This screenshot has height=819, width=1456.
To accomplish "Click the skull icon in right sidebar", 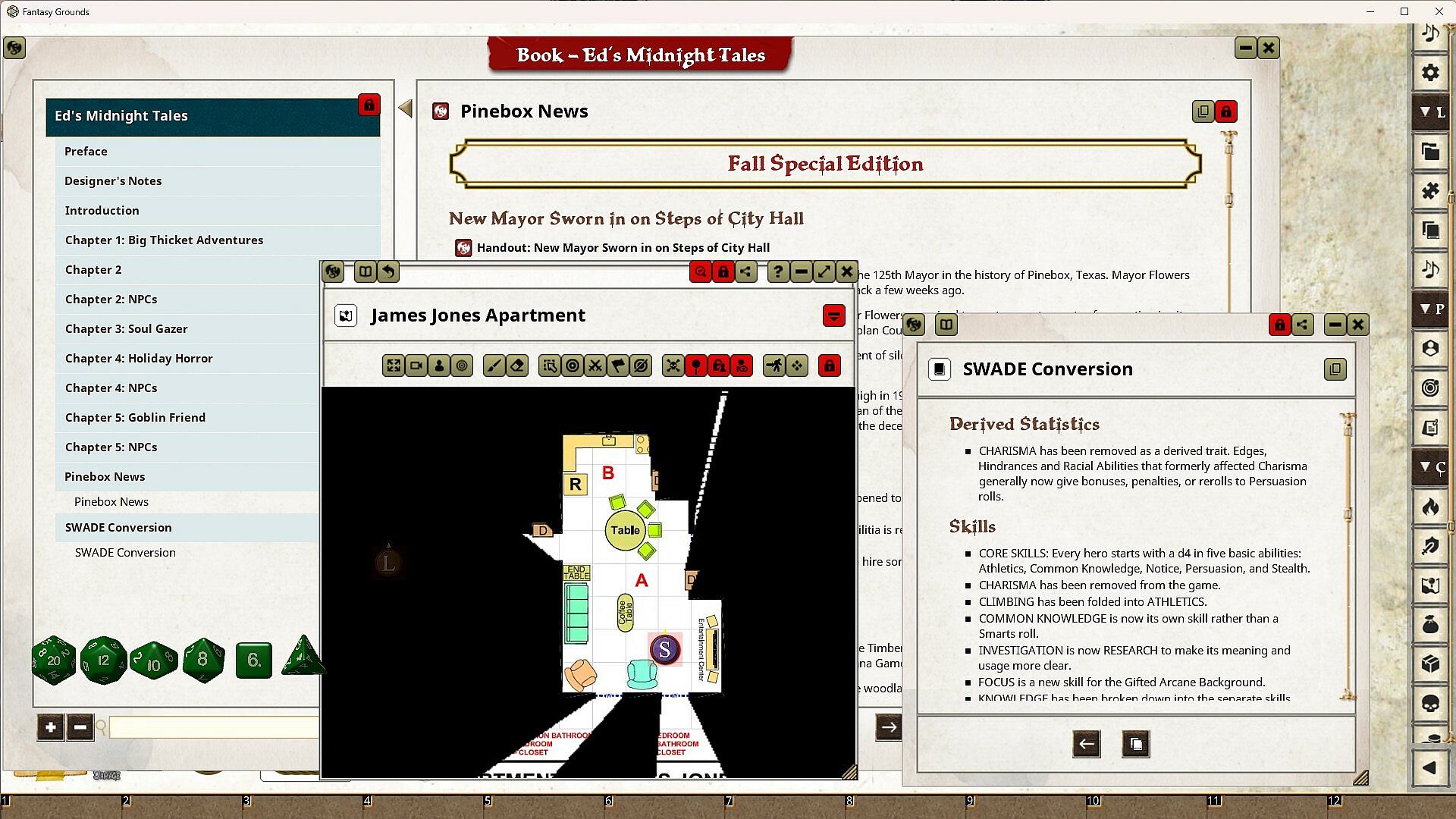I will (x=1430, y=704).
